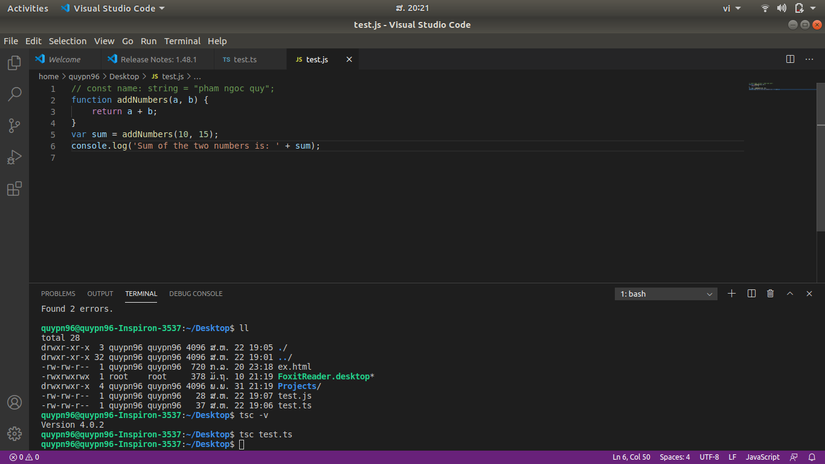The image size is (825, 464).
Task: Open editor More Actions ellipsis menu
Action: coord(809,59)
